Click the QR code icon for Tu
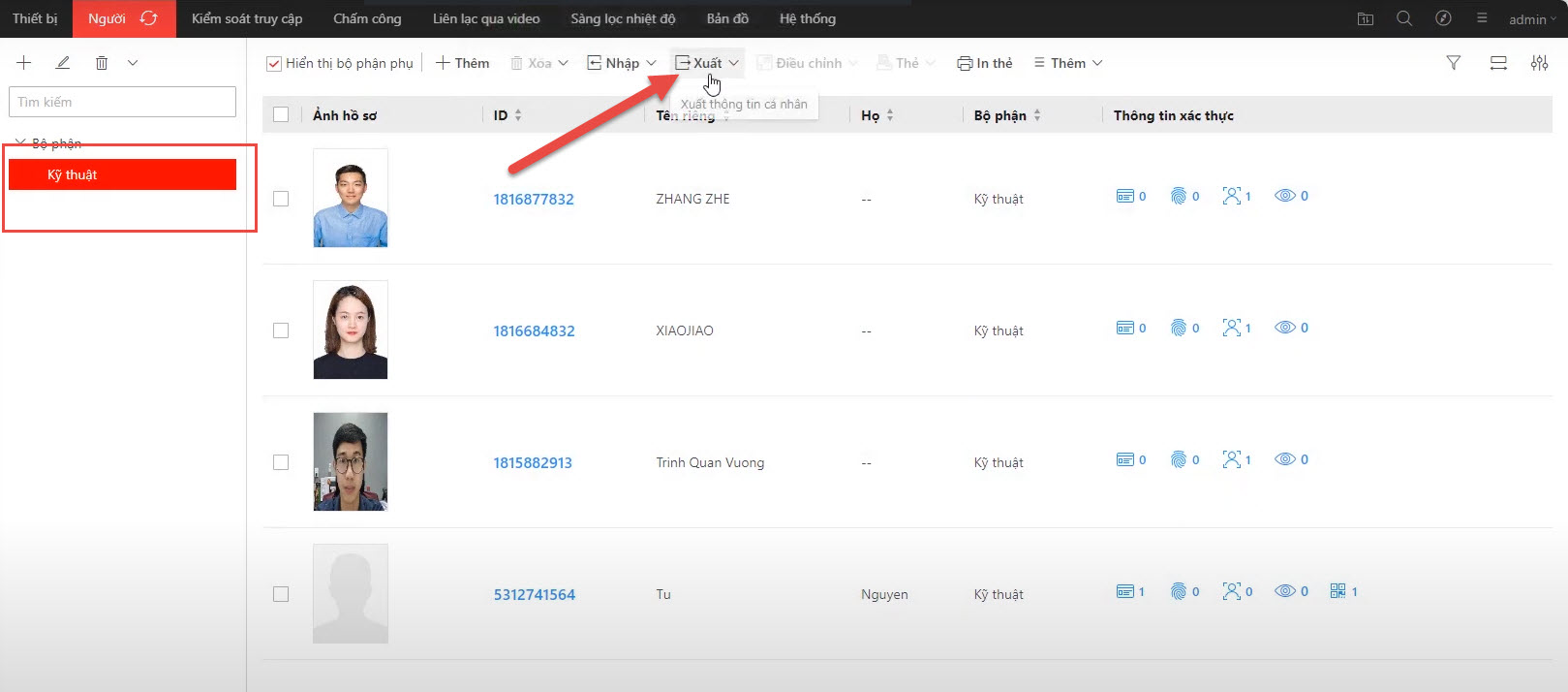Image resolution: width=1568 pixels, height=692 pixels. 1337,591
